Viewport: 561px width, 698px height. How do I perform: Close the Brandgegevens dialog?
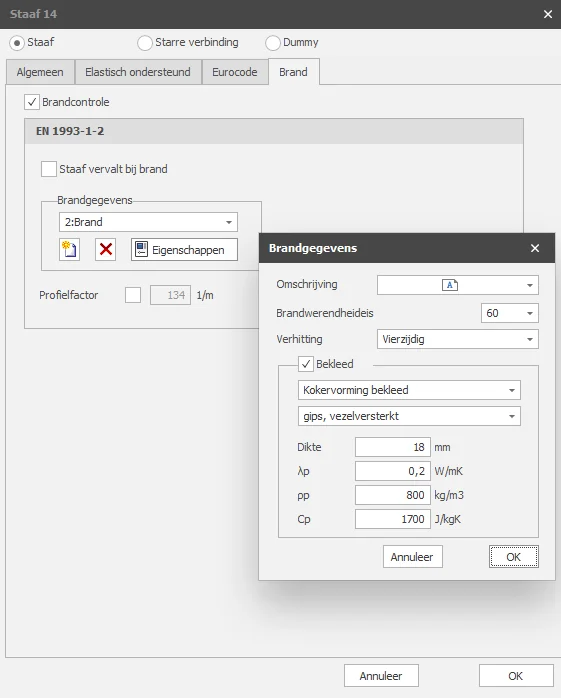(x=535, y=248)
